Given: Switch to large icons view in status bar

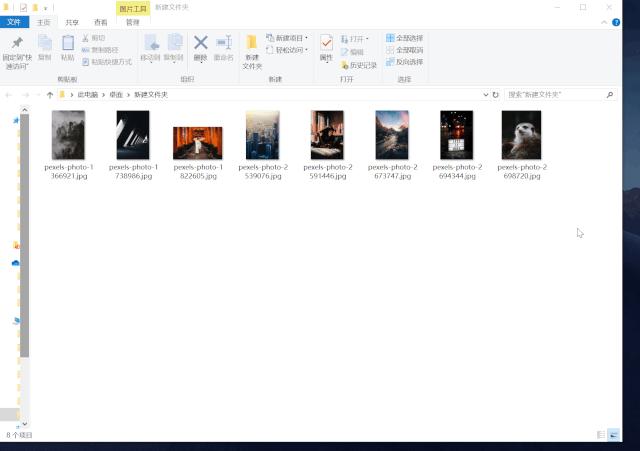Looking at the screenshot, I should pos(613,435).
